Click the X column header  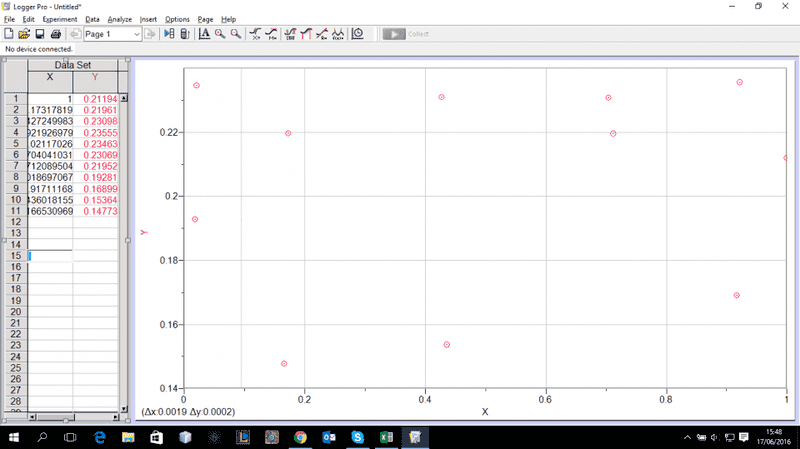pos(50,76)
